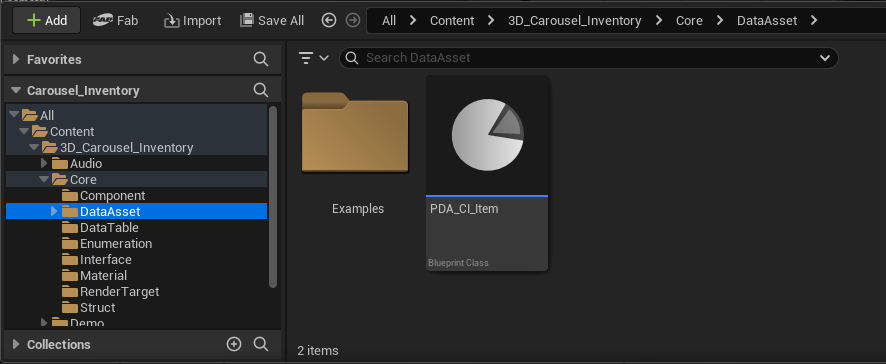Image resolution: width=886 pixels, height=364 pixels.
Task: Select the Struct folder
Action: [x=136, y=307]
